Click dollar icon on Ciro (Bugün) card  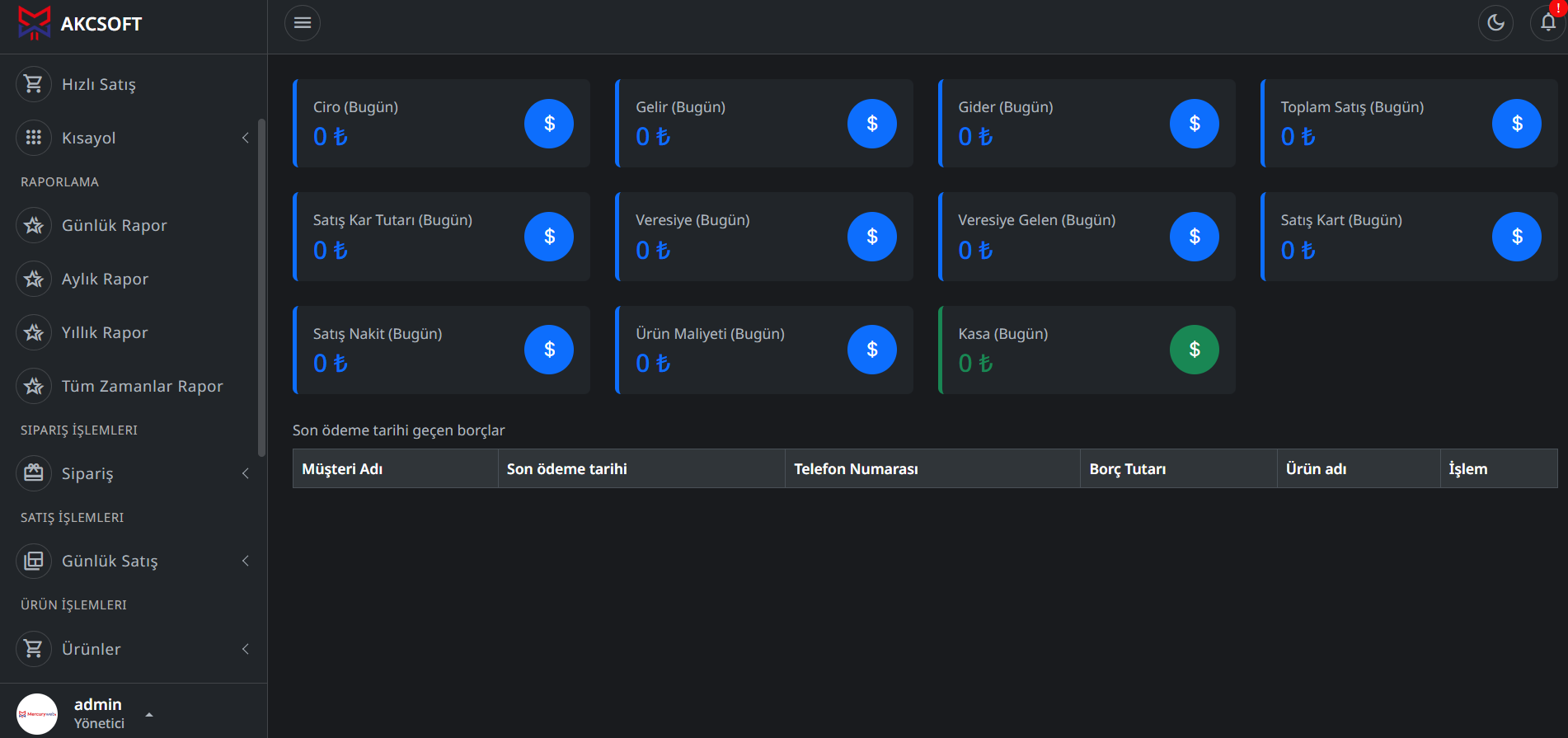point(549,124)
